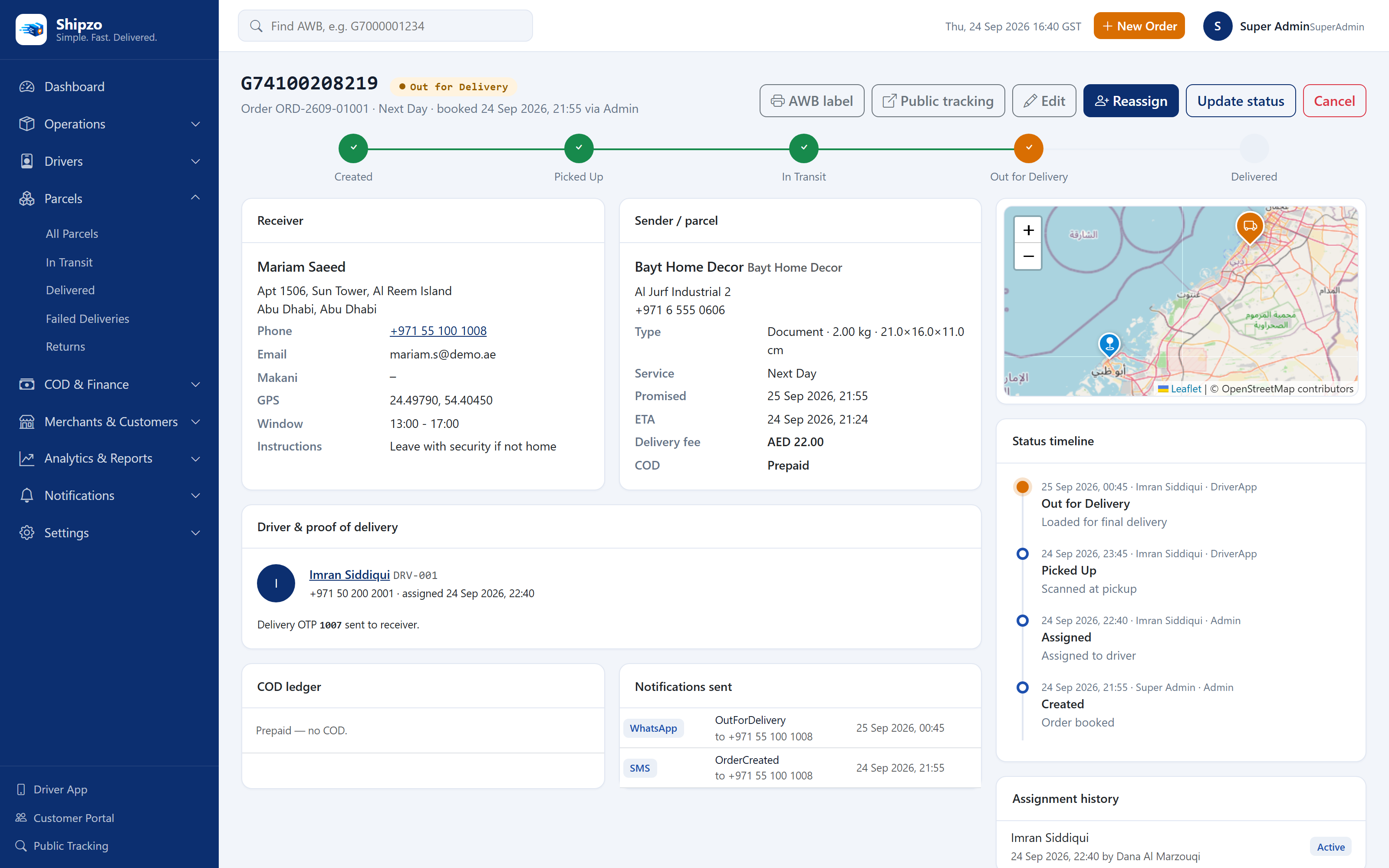Open Failed Deliveries list
Image resolution: width=1389 pixels, height=868 pixels.
click(87, 319)
